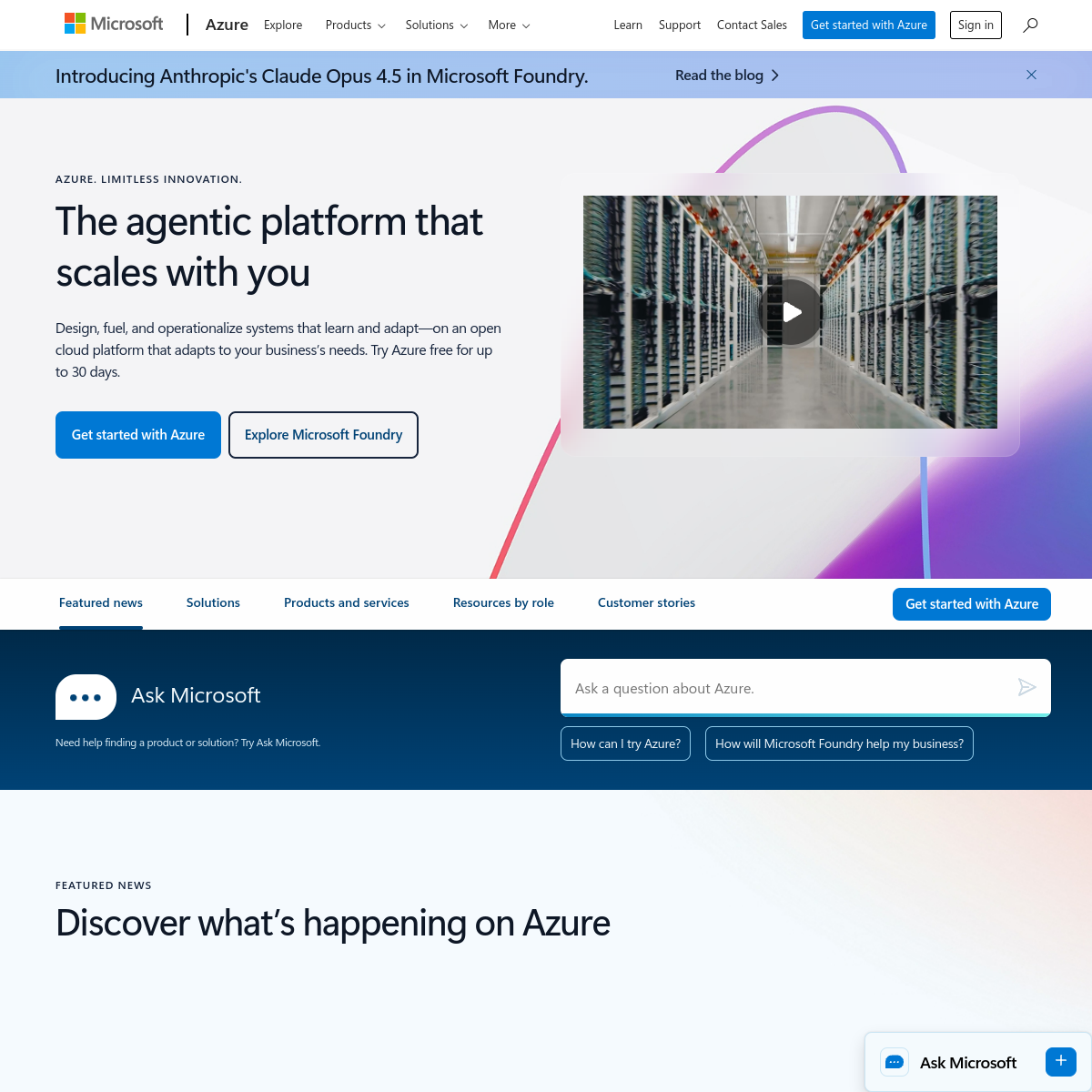Choose the Microsoft Foundry business suggestion

839,743
